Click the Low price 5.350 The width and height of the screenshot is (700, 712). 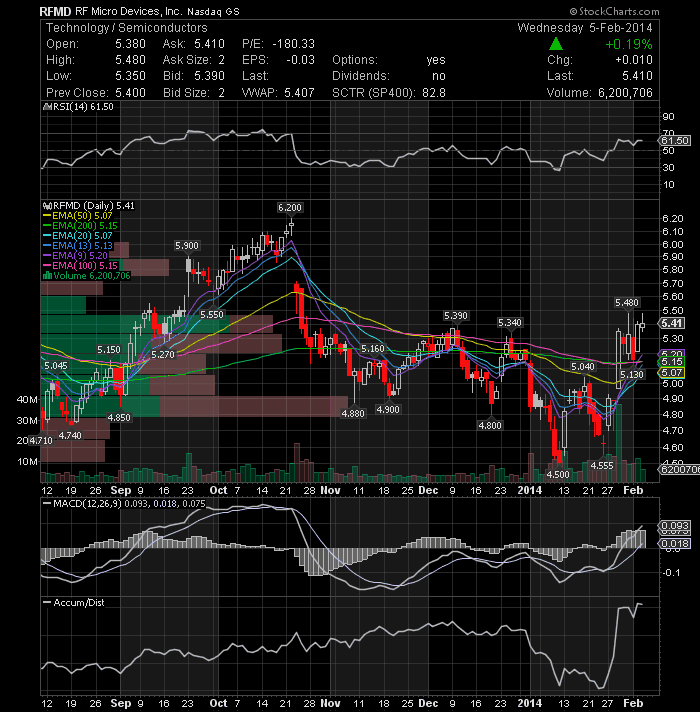[130, 76]
